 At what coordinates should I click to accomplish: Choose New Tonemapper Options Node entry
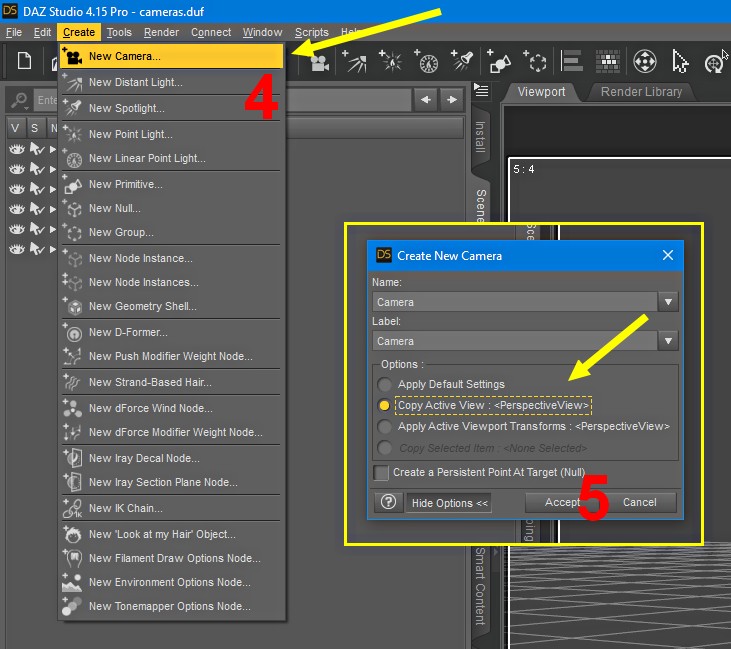[172, 606]
